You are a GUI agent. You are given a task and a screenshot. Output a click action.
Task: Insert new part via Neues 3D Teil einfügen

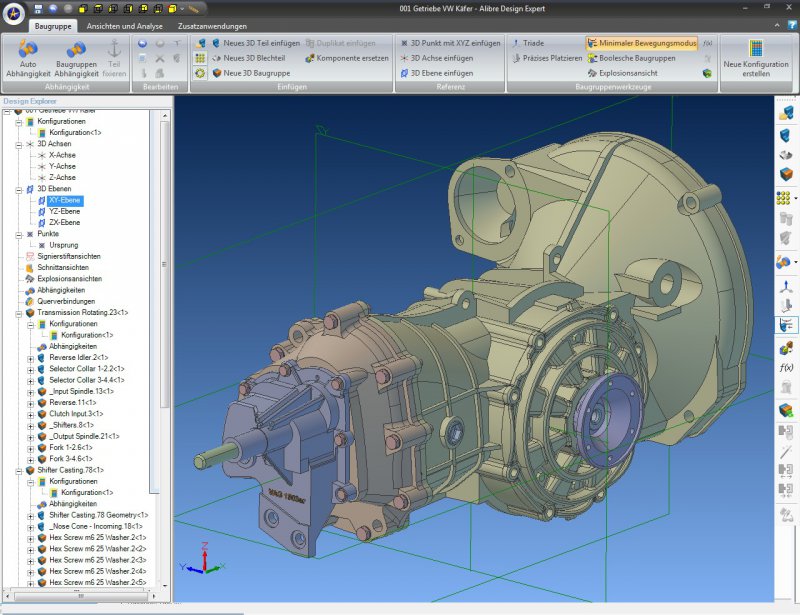256,43
